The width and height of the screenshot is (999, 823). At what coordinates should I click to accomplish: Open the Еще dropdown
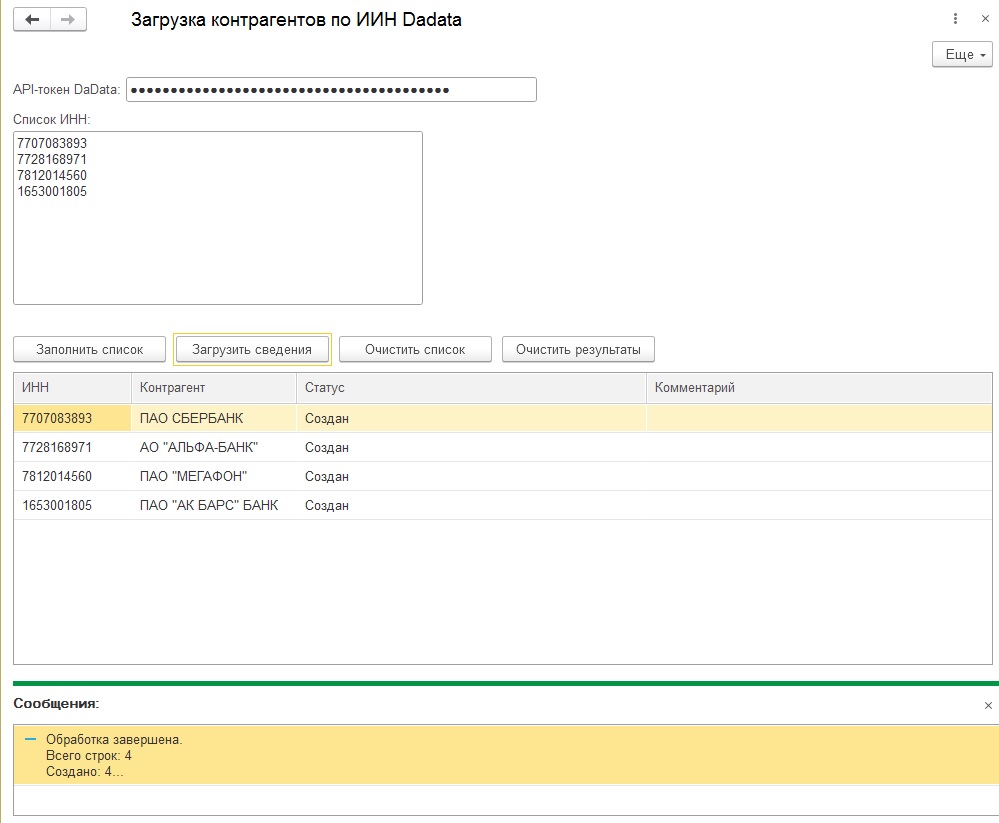[x=962, y=55]
